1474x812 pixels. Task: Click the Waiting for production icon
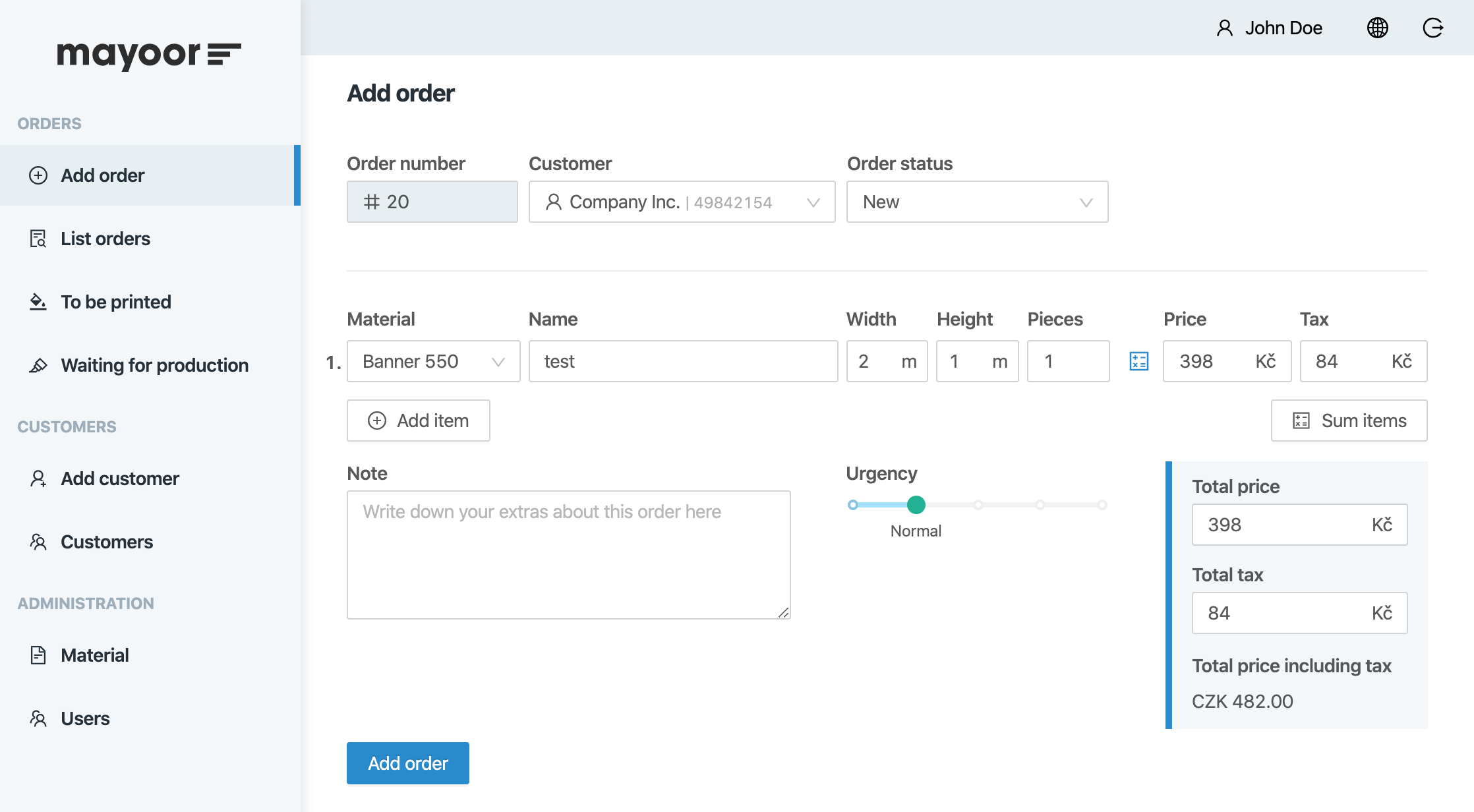38,365
